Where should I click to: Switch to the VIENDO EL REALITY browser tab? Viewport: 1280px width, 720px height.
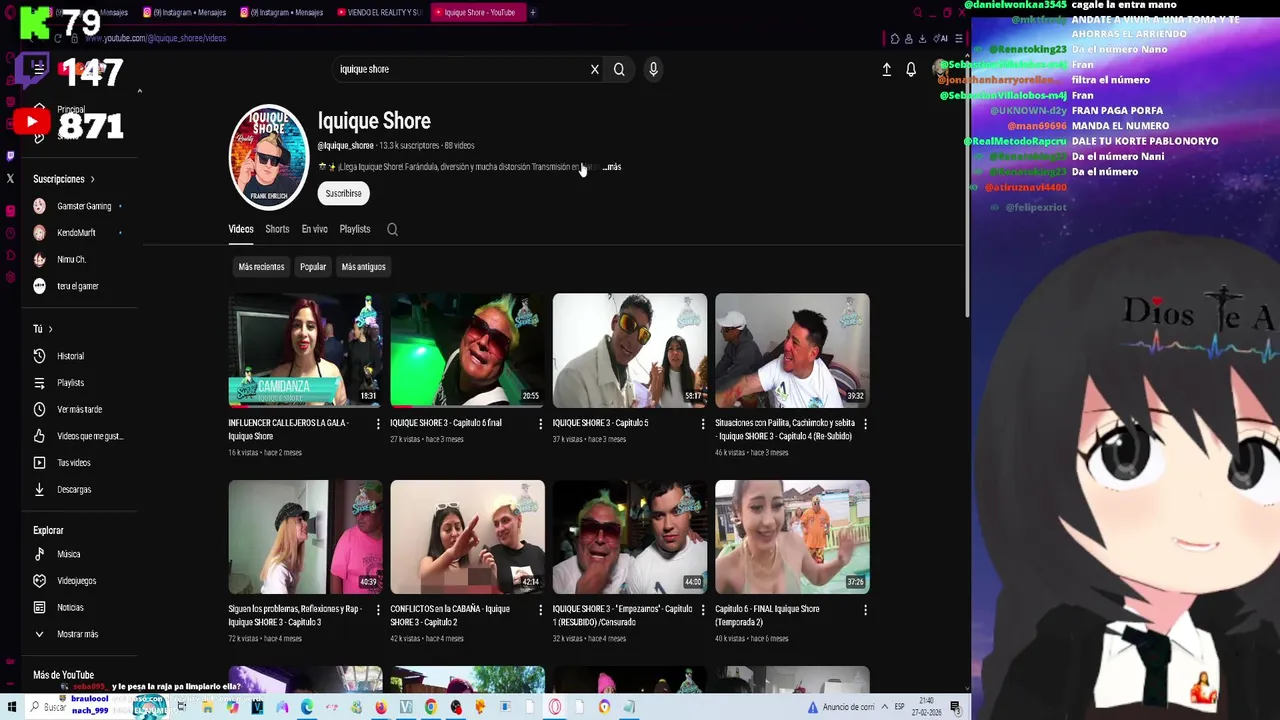[x=379, y=12]
